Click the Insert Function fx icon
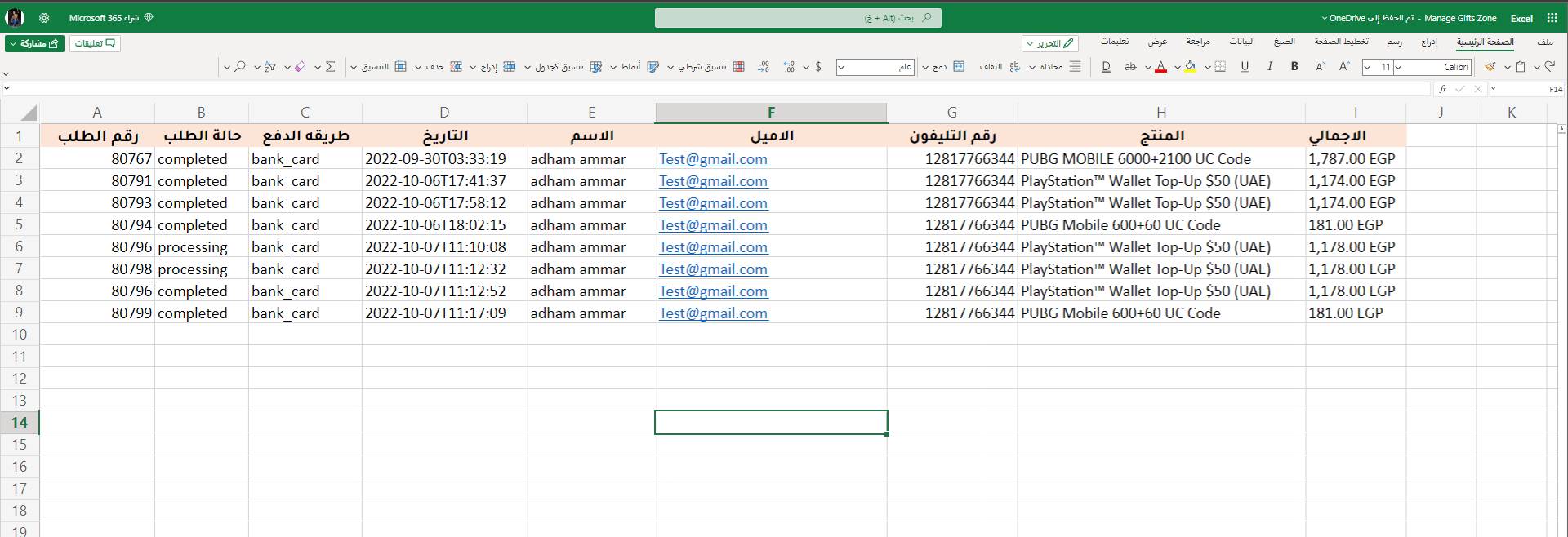 tap(1443, 89)
